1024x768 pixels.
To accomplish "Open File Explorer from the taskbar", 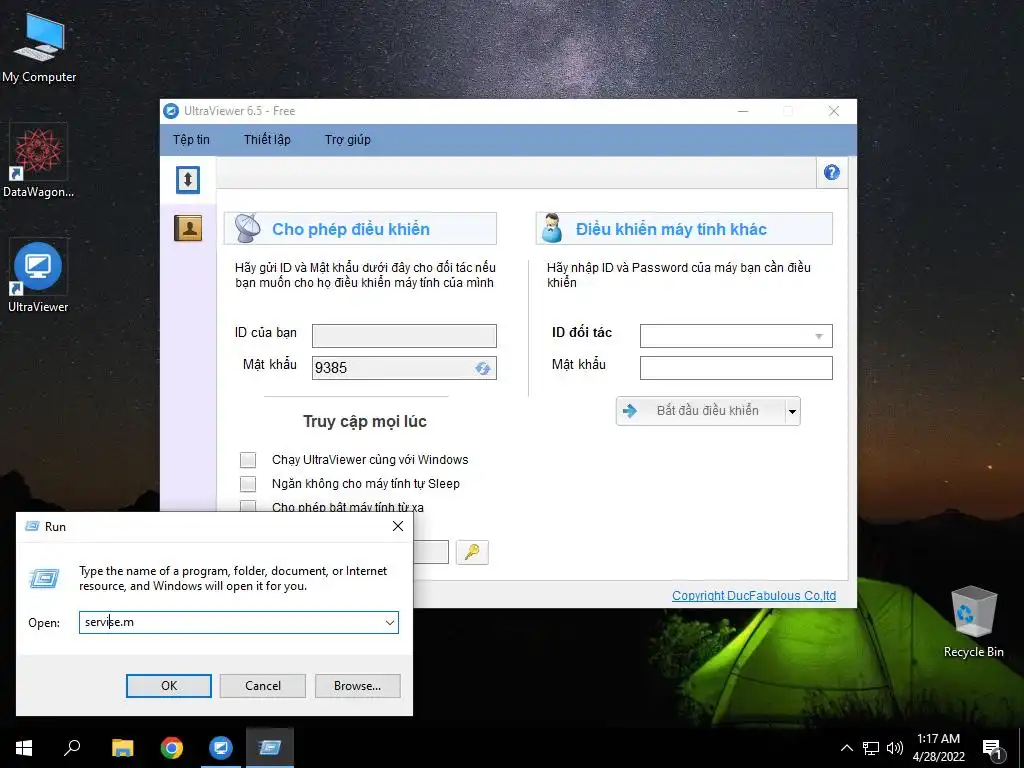I will (122, 748).
